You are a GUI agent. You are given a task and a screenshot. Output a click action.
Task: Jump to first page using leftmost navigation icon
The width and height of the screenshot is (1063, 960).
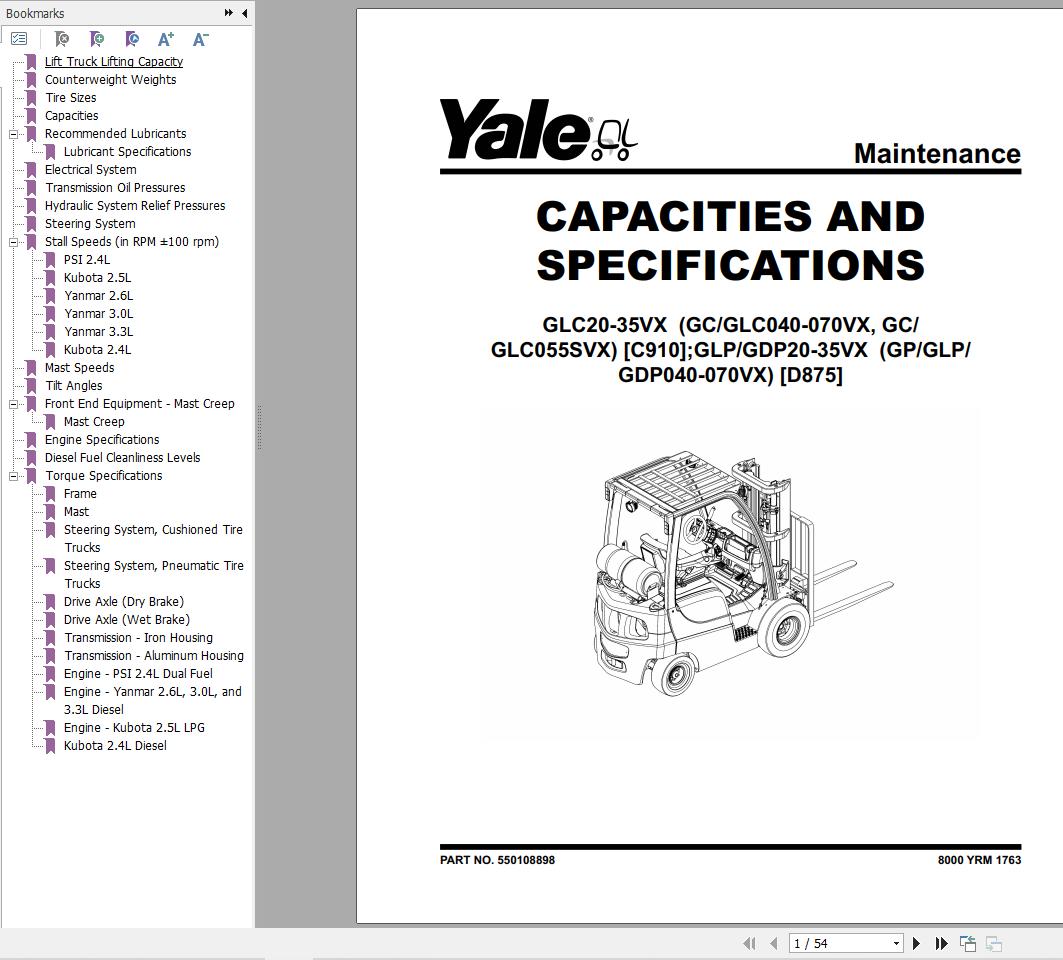(750, 943)
